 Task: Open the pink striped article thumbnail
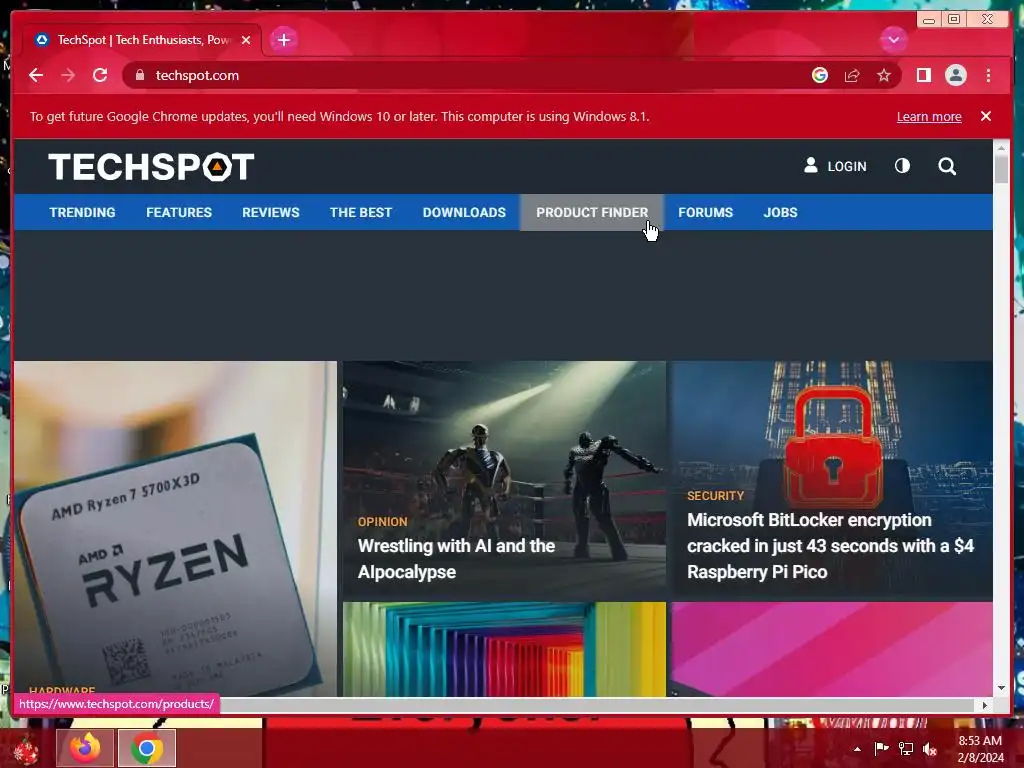pos(831,649)
